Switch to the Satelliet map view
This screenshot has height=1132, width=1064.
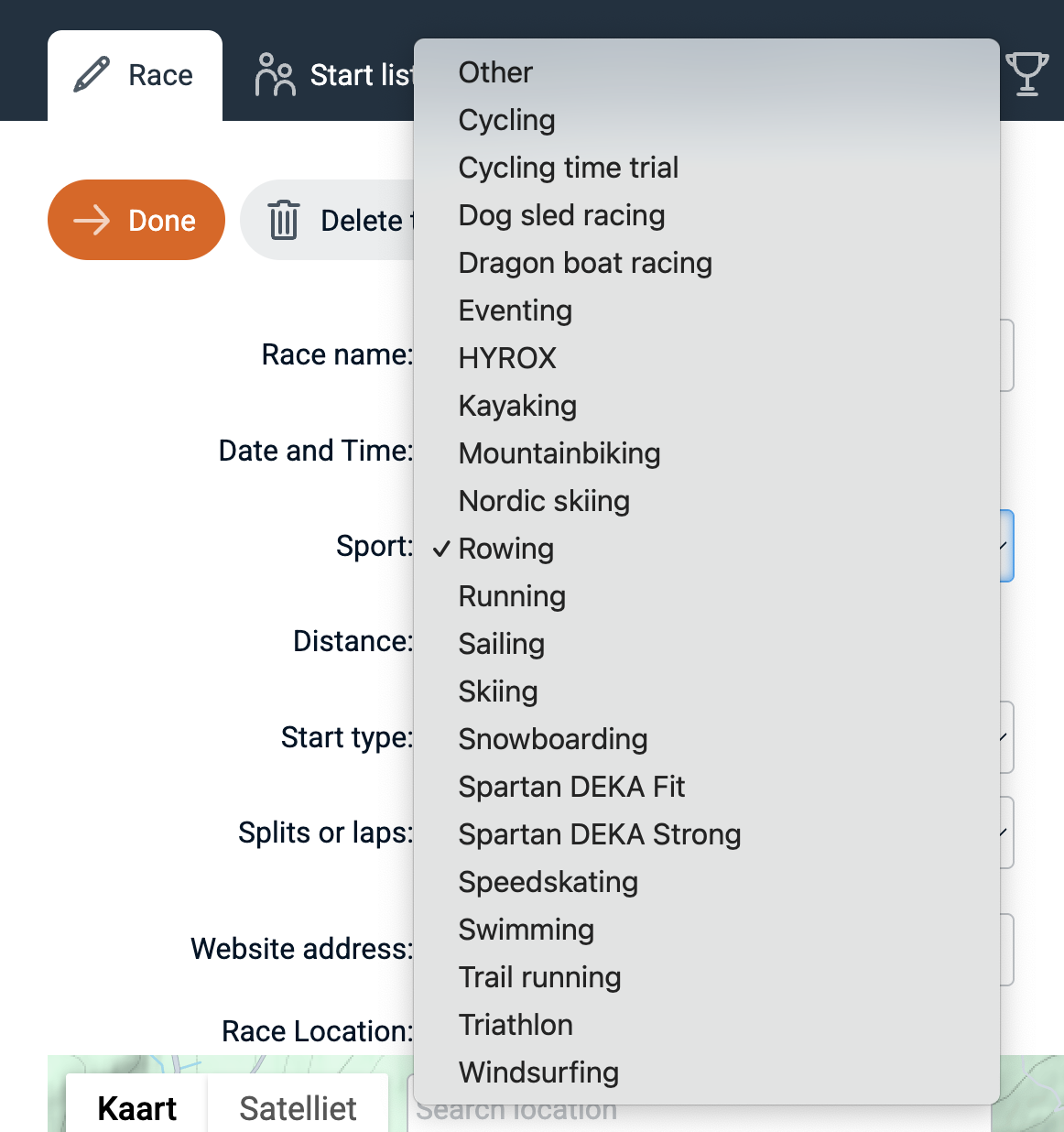pyautogui.click(x=298, y=1108)
